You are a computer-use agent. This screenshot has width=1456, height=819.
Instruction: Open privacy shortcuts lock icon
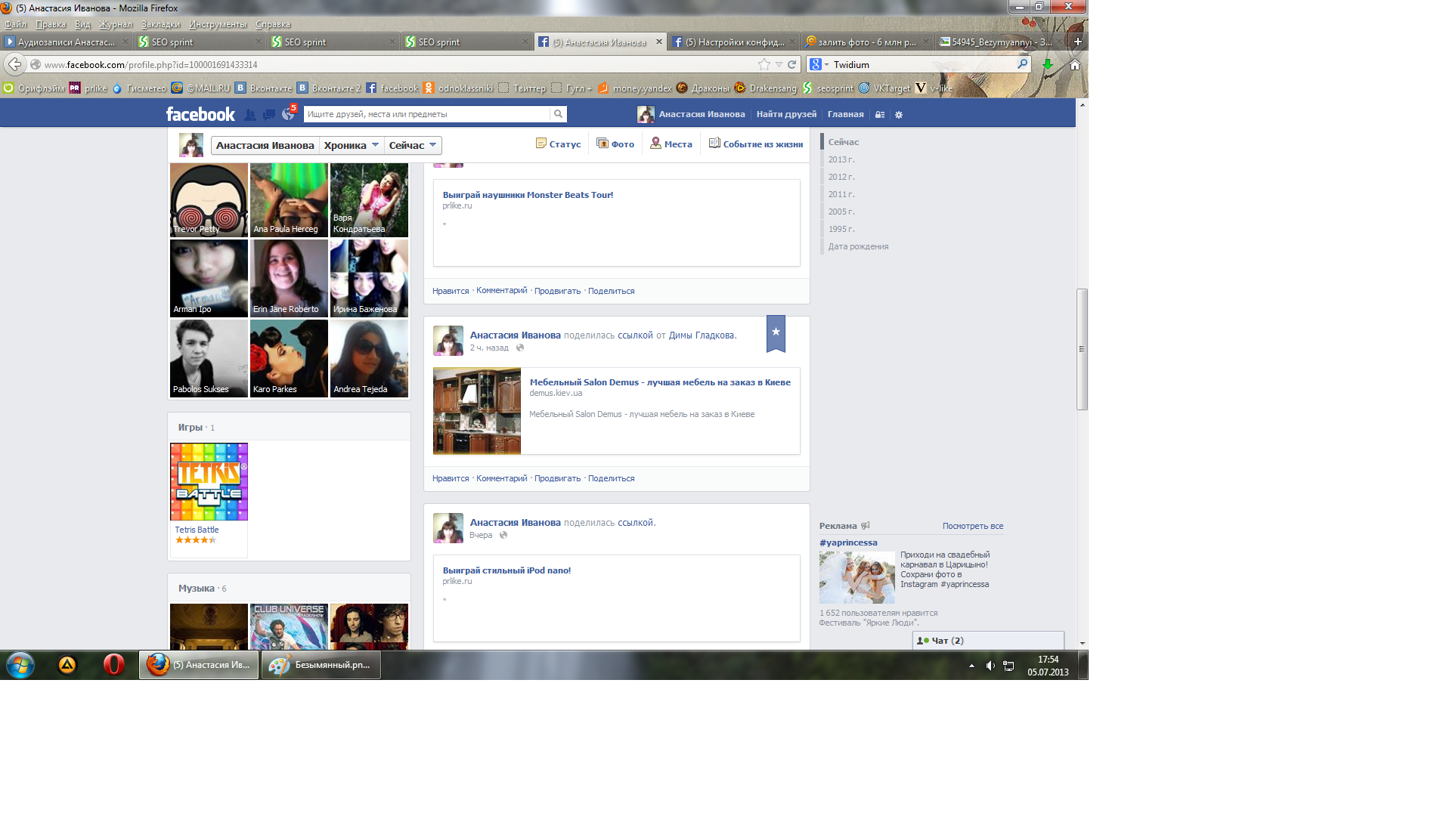[x=880, y=115]
